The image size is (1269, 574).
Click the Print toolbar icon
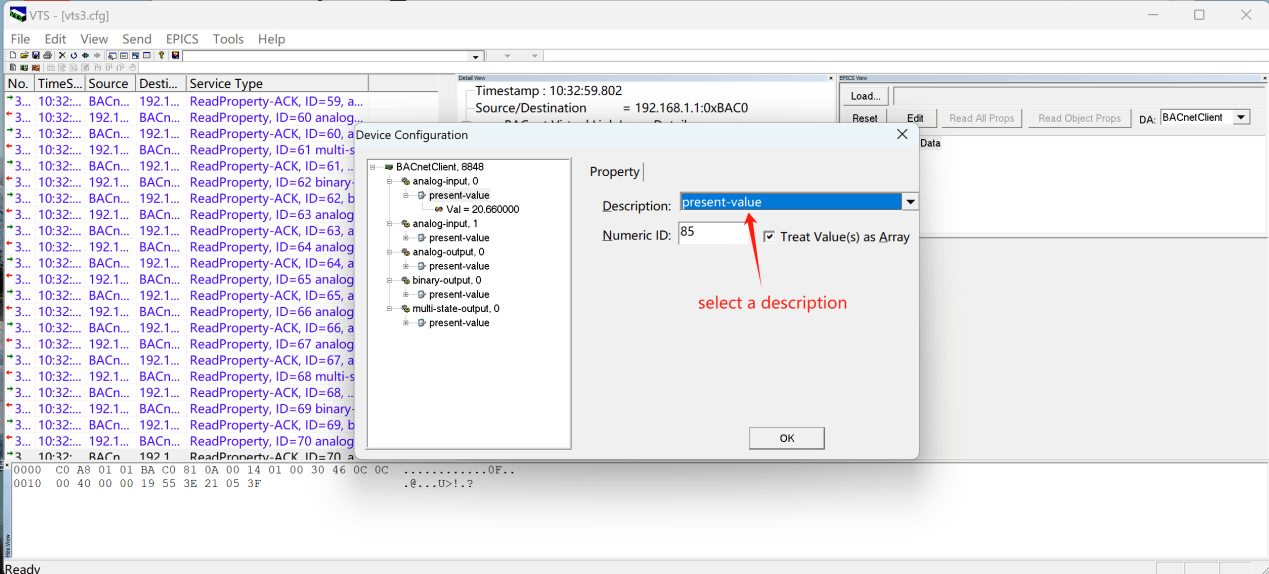point(48,55)
